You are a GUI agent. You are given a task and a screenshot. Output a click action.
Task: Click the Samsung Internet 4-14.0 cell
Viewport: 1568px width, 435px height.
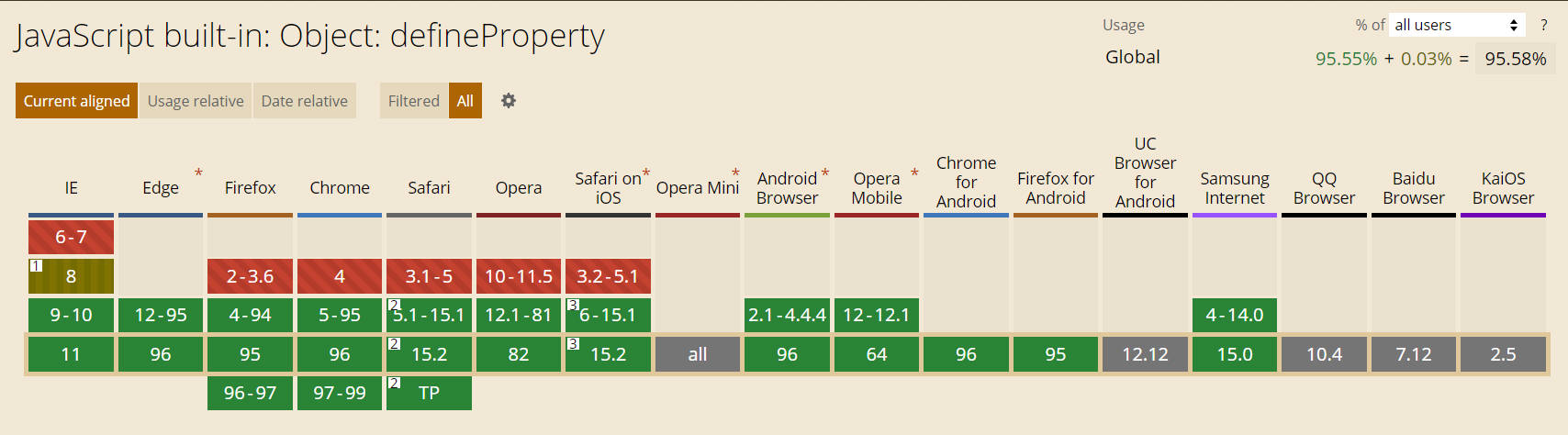point(1235,315)
